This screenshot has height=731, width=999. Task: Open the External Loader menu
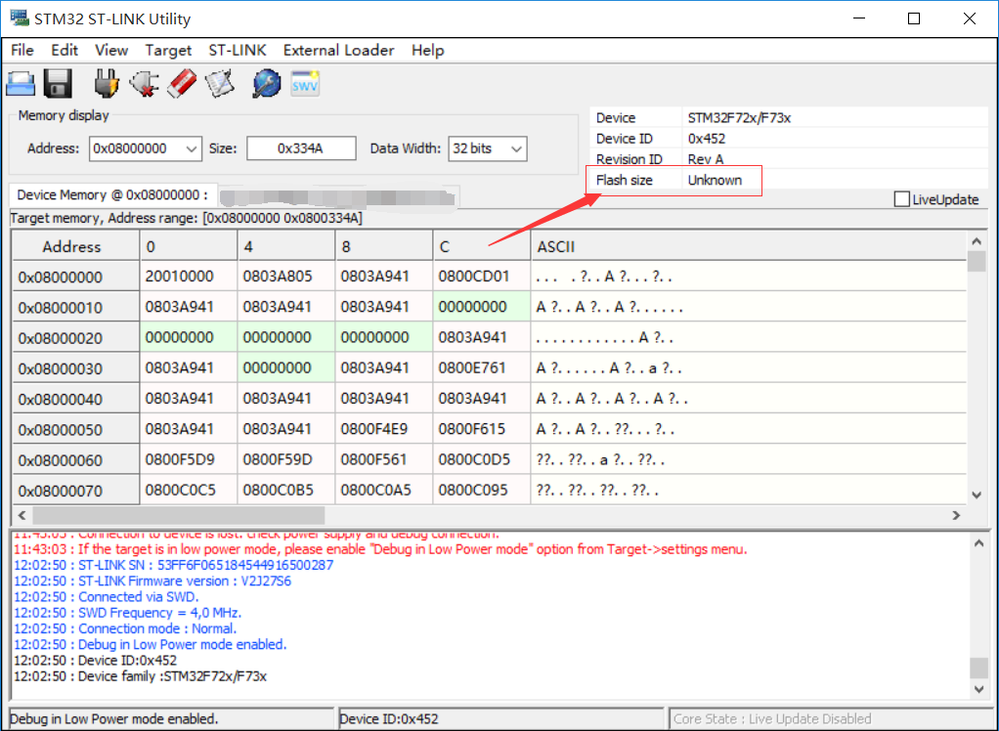point(338,50)
